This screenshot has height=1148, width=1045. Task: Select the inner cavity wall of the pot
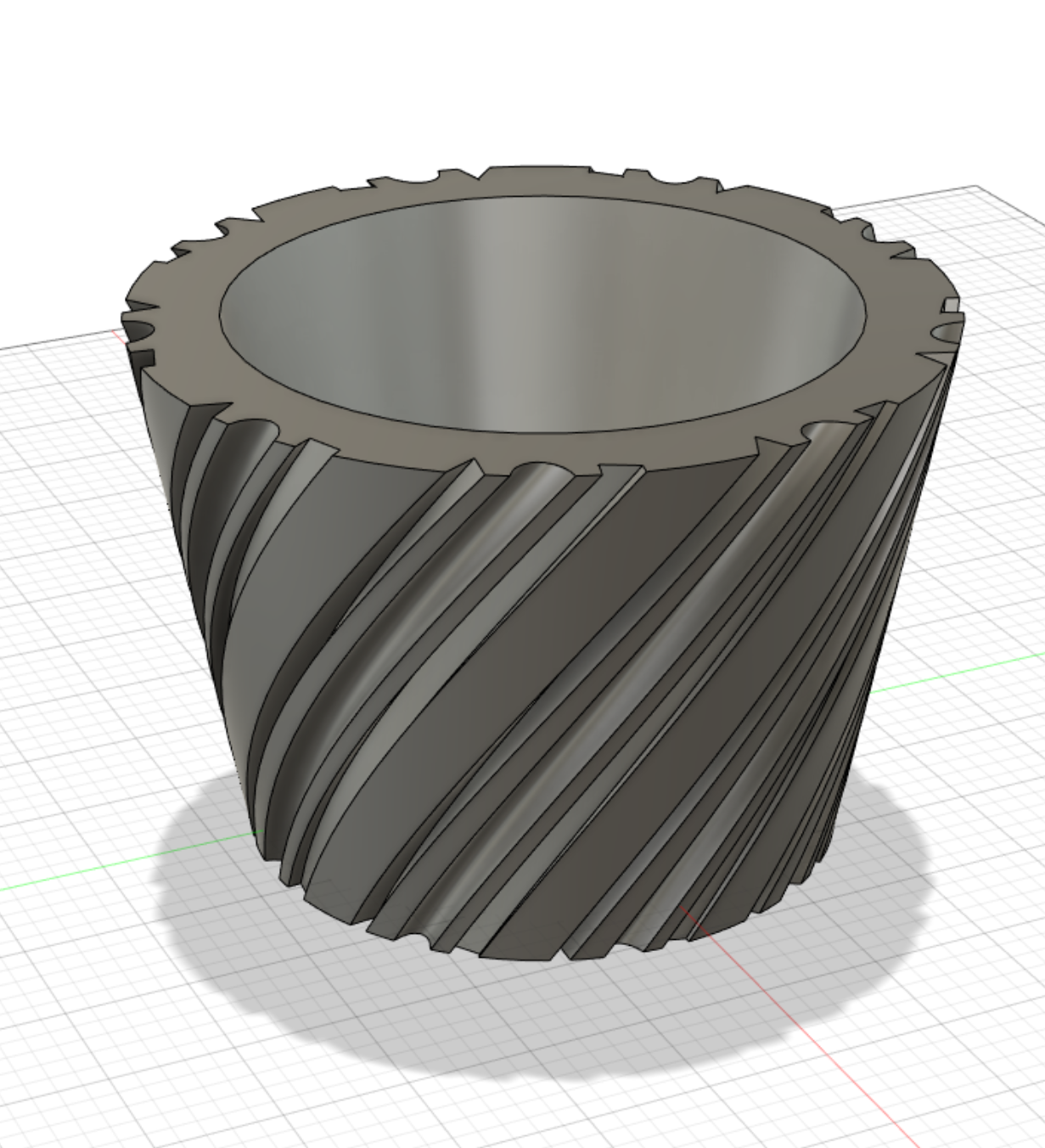click(543, 314)
